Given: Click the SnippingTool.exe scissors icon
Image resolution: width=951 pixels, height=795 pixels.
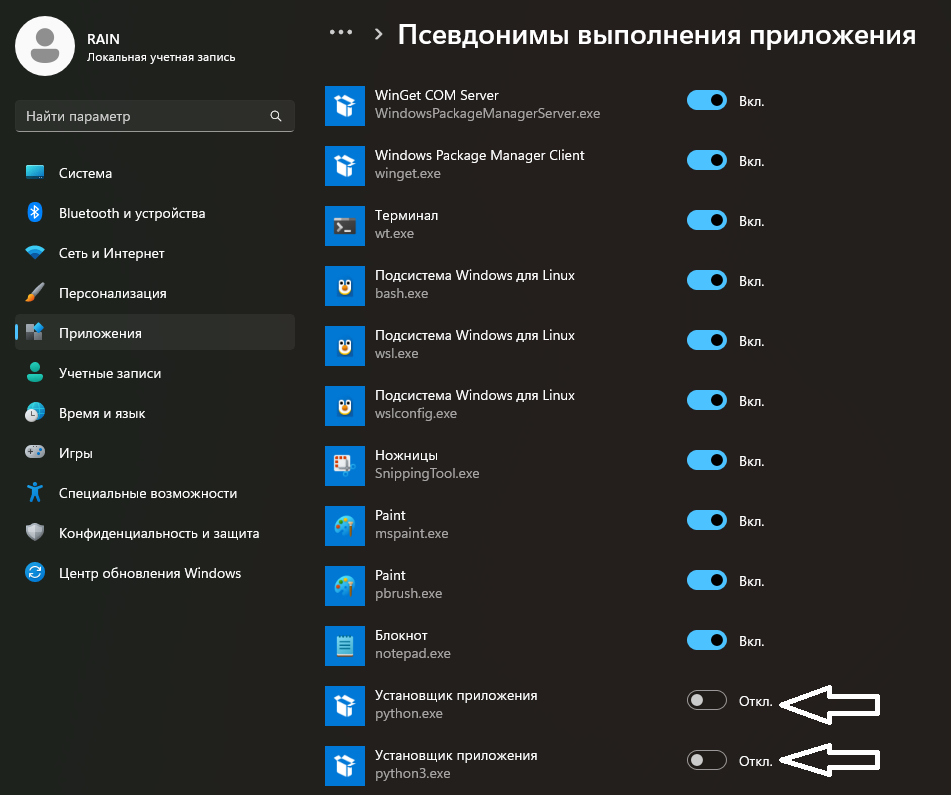Looking at the screenshot, I should point(344,466).
